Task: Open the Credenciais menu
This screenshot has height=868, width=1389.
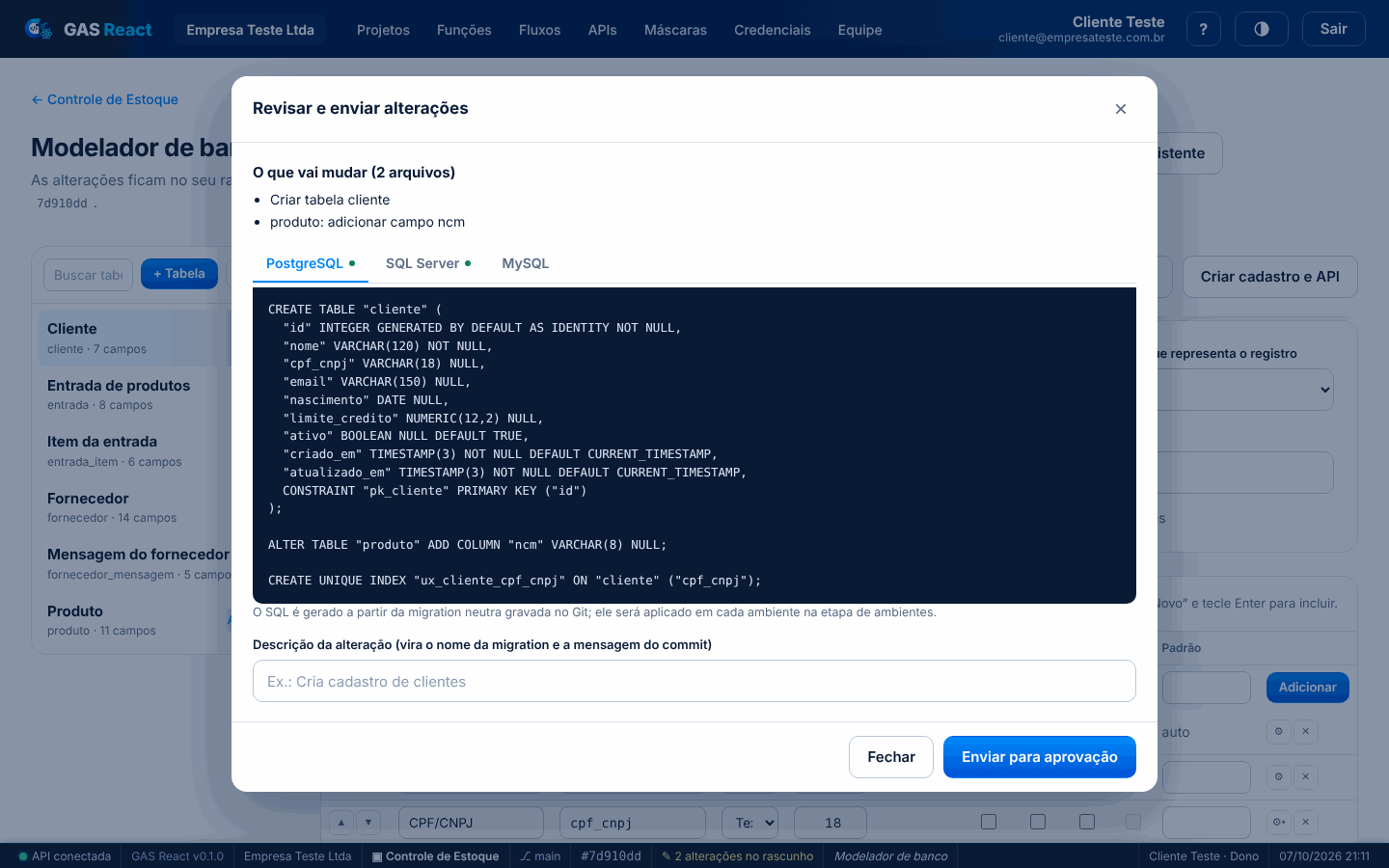Action: coord(772,30)
